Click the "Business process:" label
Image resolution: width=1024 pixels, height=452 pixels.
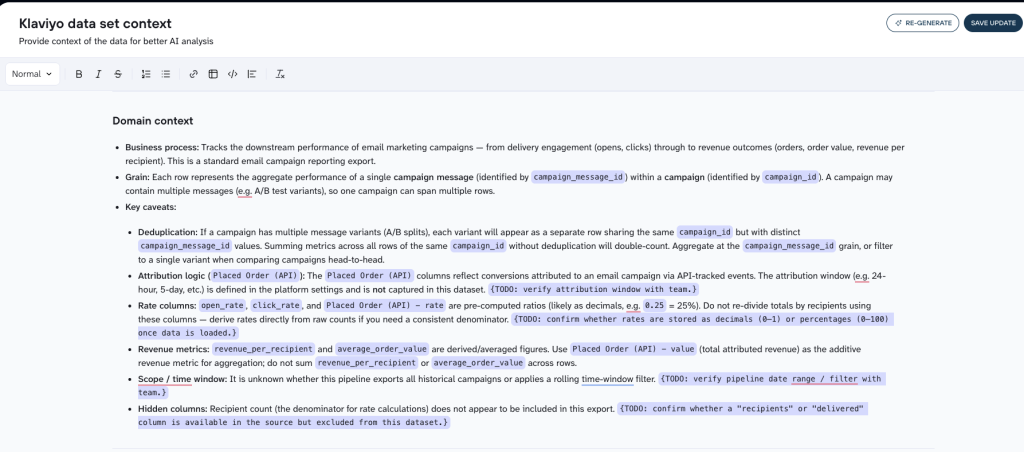tap(162, 148)
